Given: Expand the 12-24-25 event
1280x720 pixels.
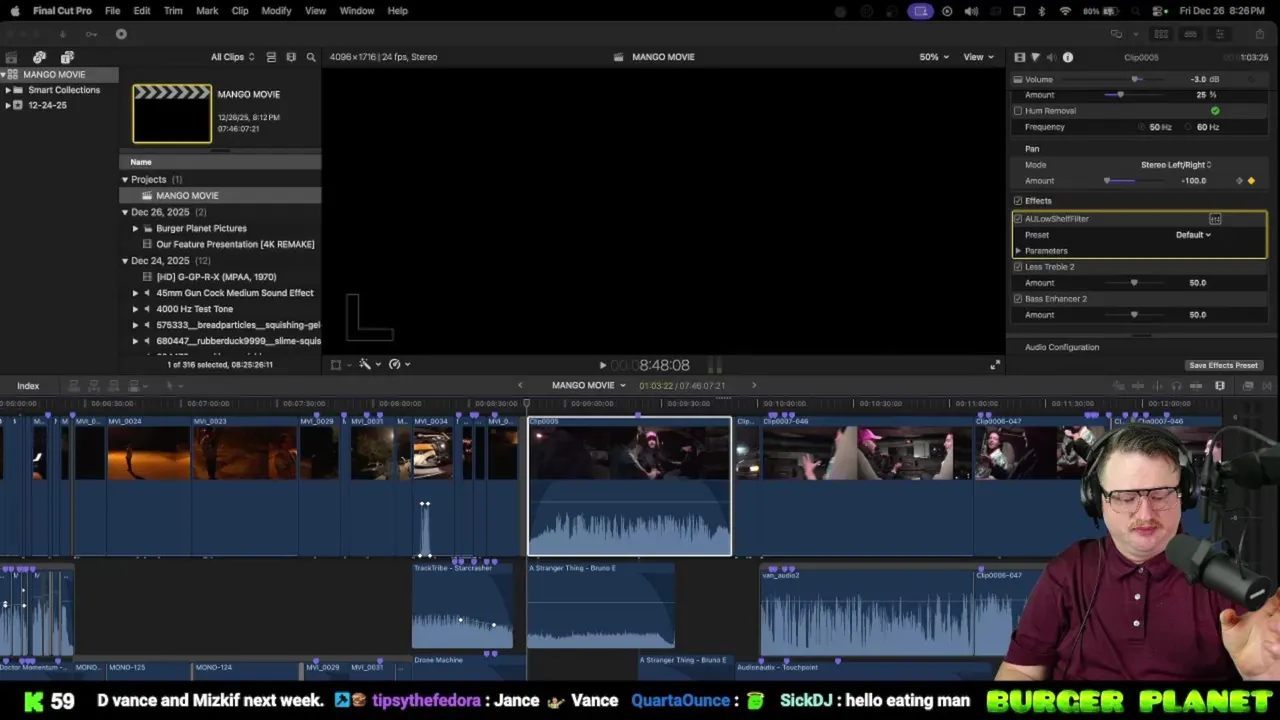Looking at the screenshot, I should click(8, 105).
